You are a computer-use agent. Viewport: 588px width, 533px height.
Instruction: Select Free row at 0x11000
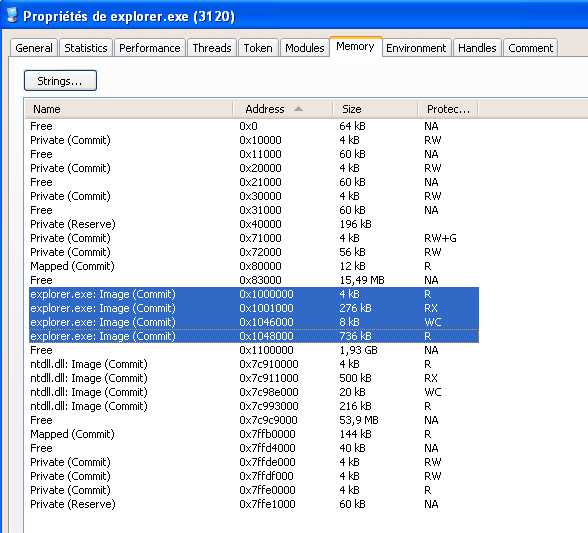tap(254, 154)
